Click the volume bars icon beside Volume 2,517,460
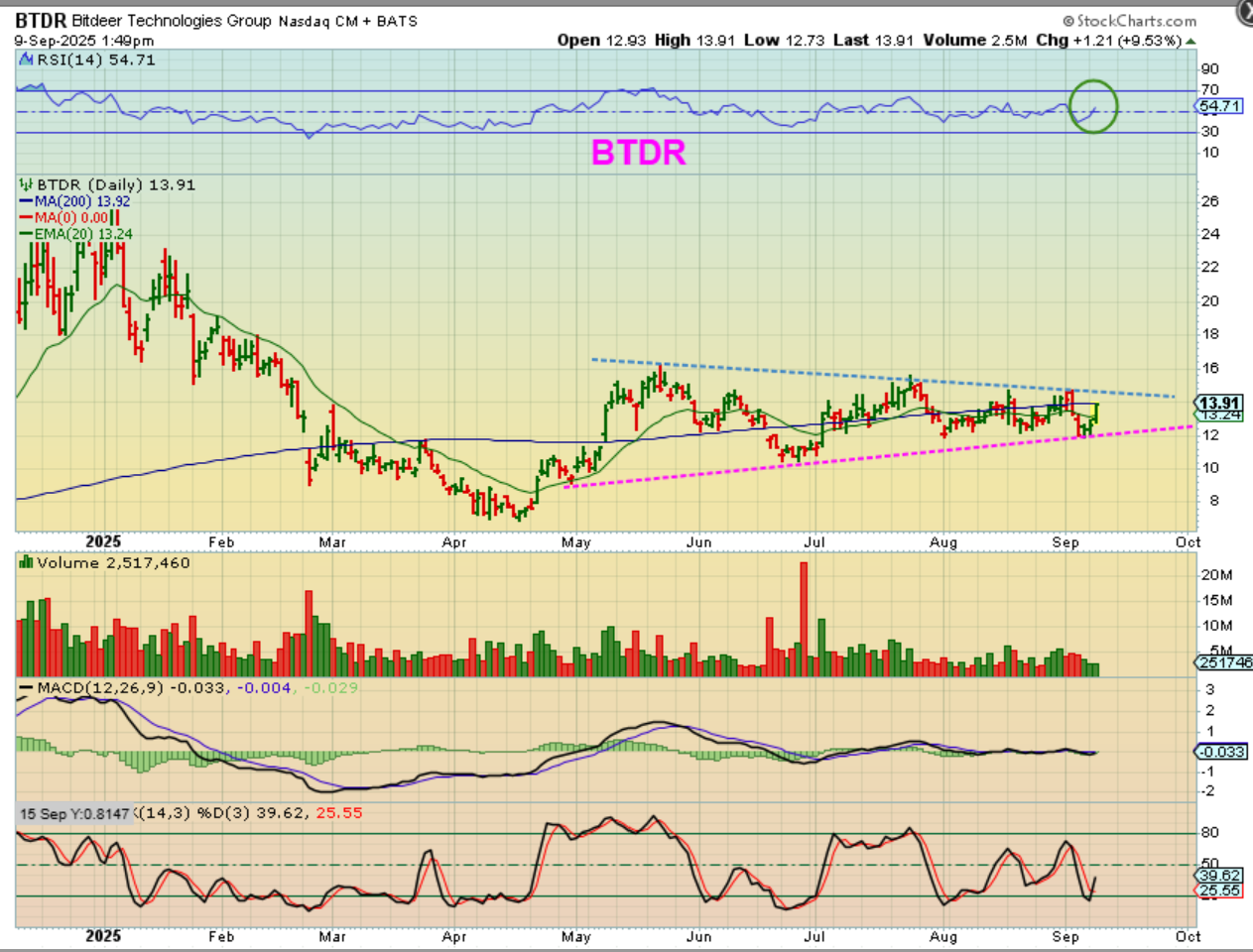 click(26, 562)
